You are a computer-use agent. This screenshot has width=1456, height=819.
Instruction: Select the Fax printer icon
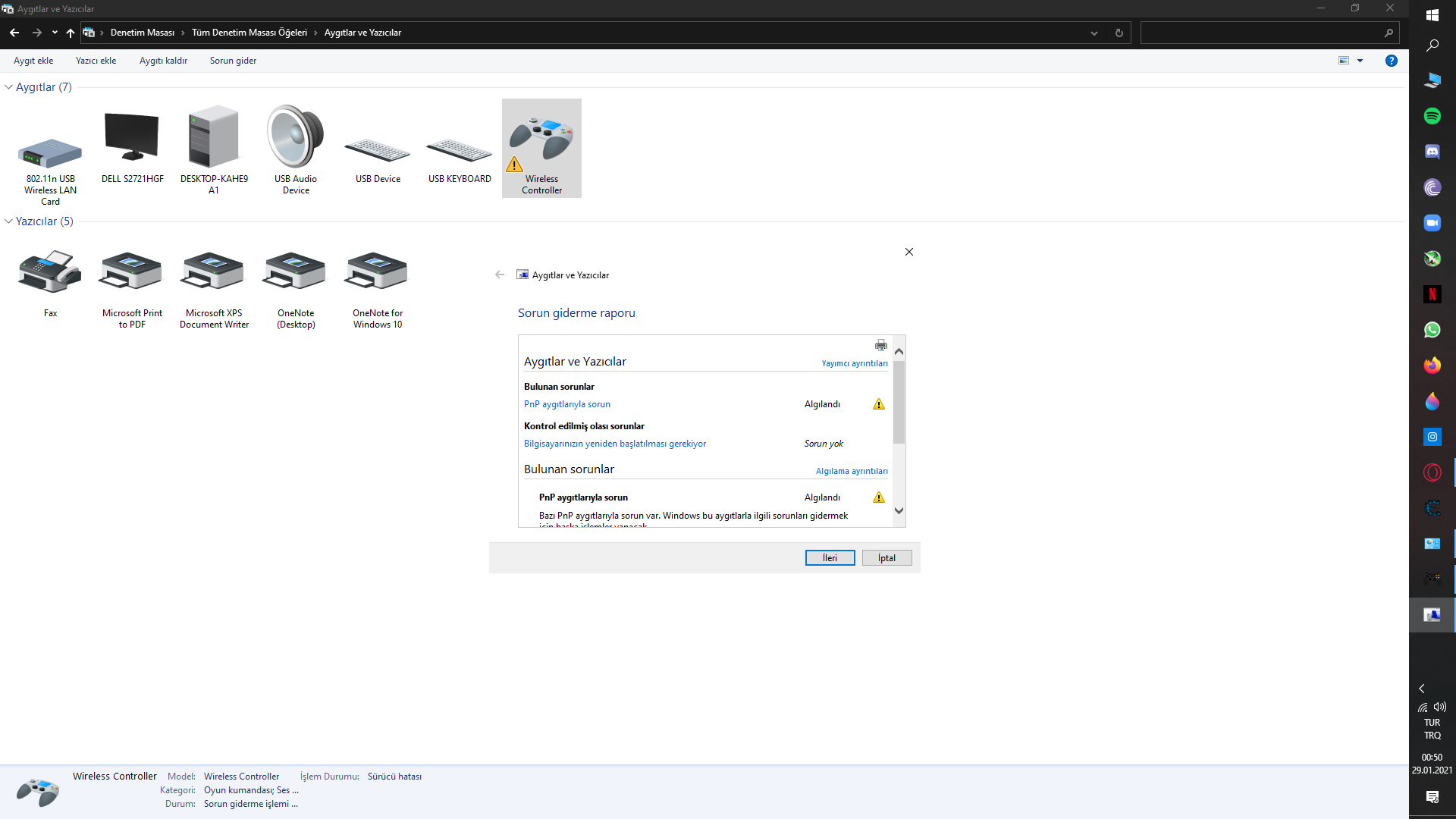(x=50, y=271)
